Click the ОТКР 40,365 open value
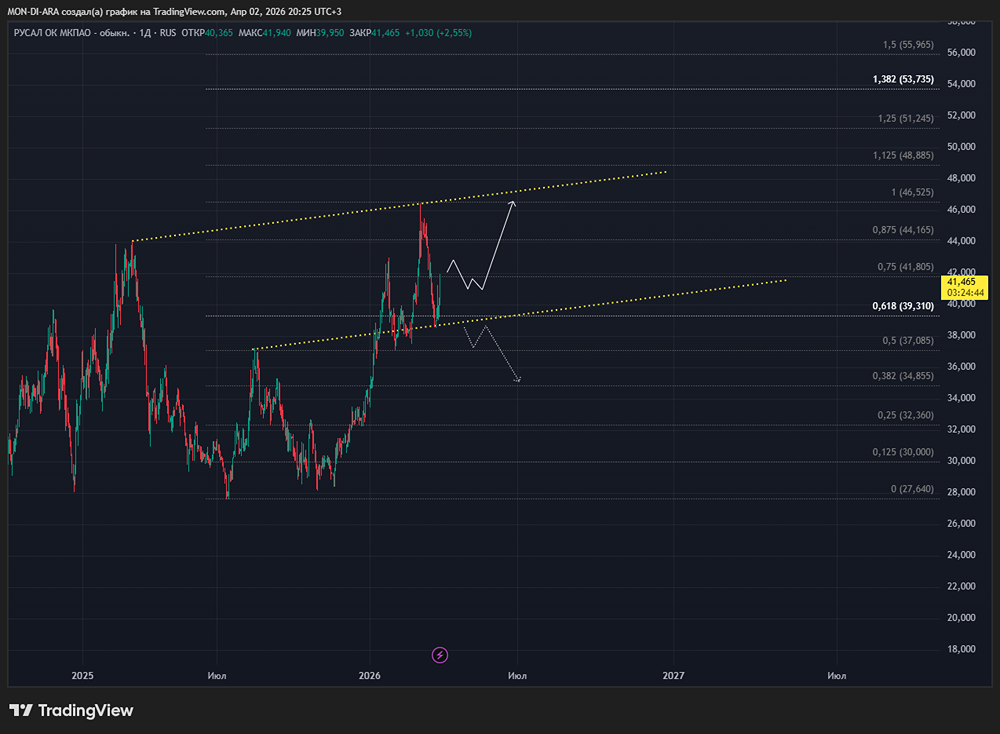Viewport: 1000px width, 734px height. [207, 33]
